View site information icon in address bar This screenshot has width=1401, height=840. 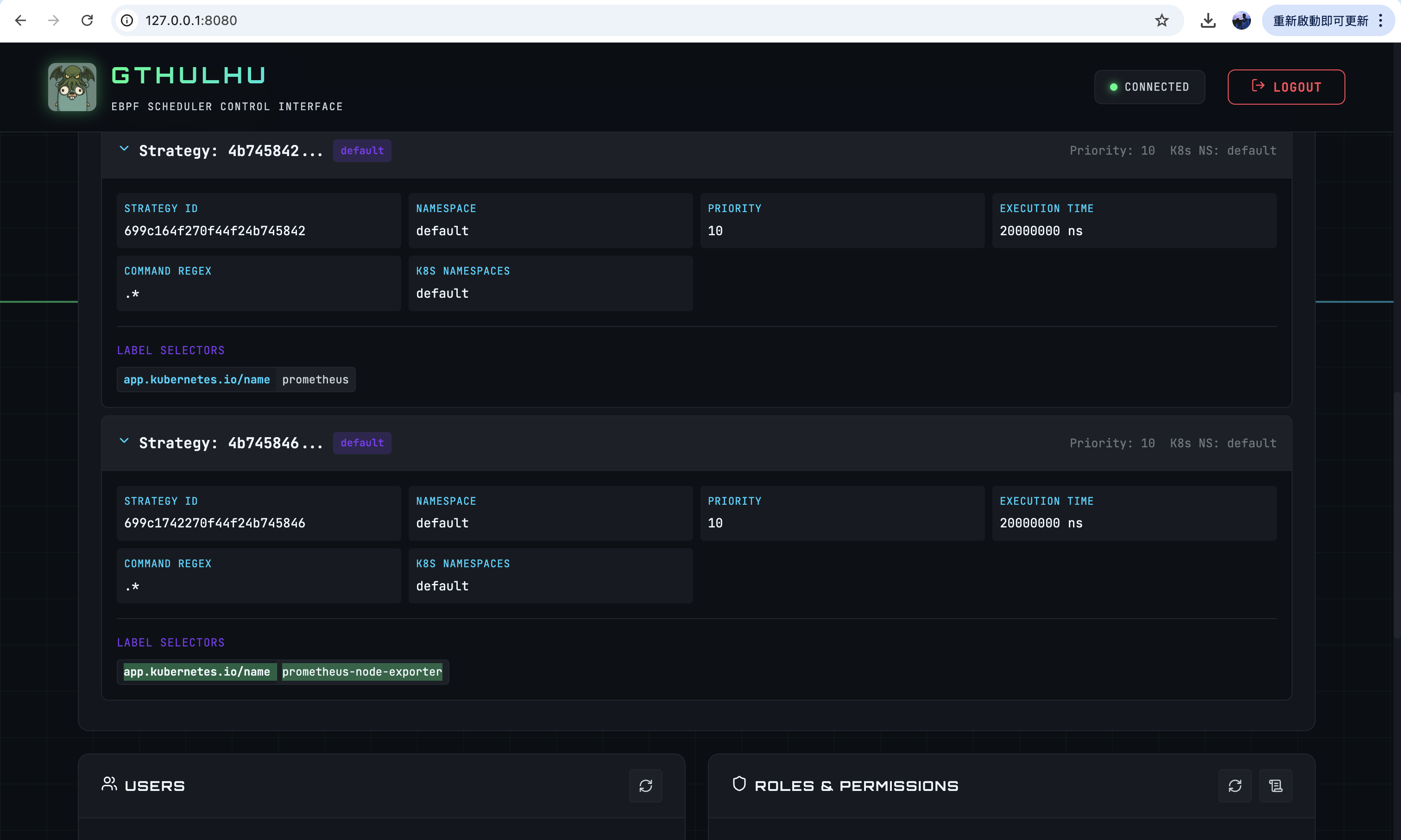[127, 21]
